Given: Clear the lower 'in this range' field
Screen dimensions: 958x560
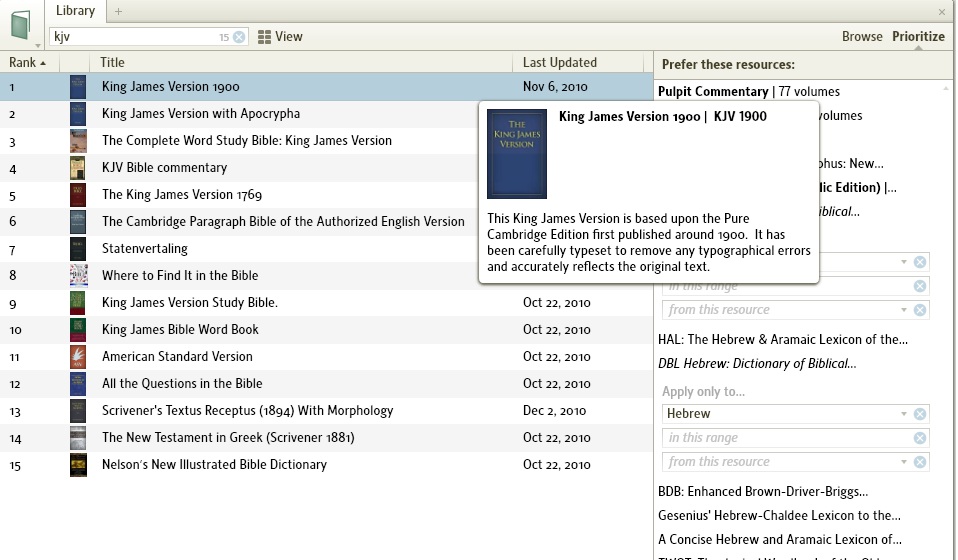Looking at the screenshot, I should click(920, 438).
